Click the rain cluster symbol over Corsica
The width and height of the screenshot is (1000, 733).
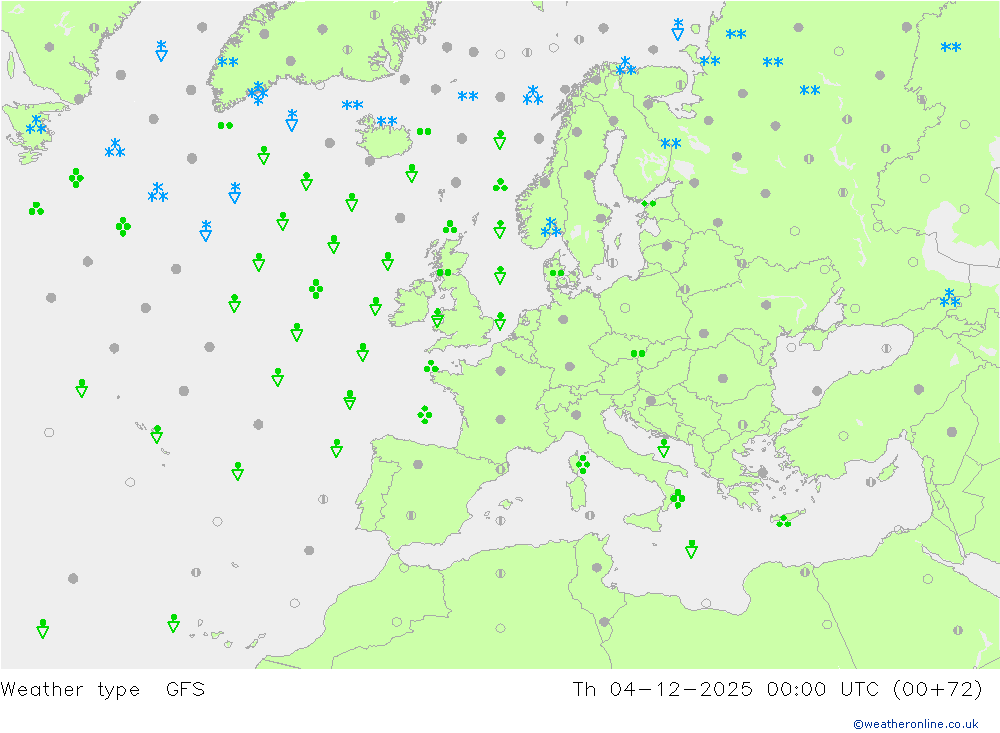point(583,464)
